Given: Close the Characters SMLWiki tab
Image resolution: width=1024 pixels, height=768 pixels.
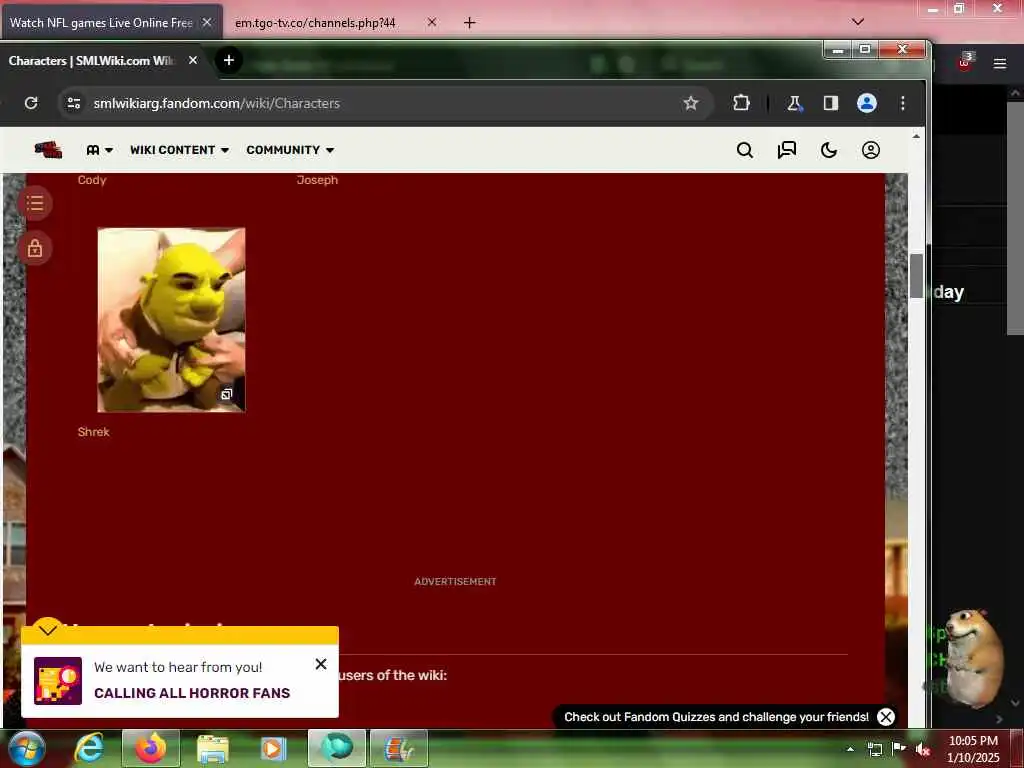Looking at the screenshot, I should click(193, 60).
